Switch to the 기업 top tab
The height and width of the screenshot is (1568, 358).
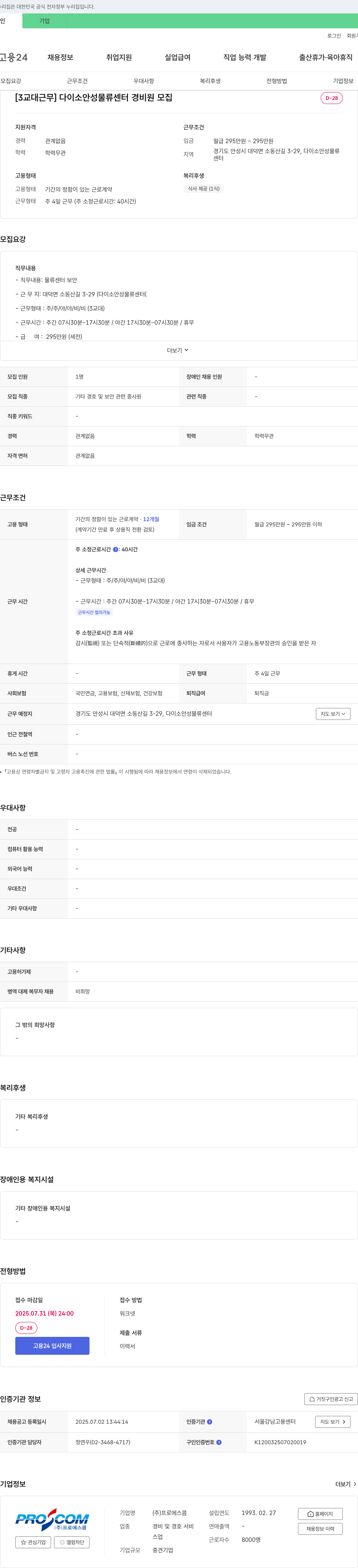(44, 21)
